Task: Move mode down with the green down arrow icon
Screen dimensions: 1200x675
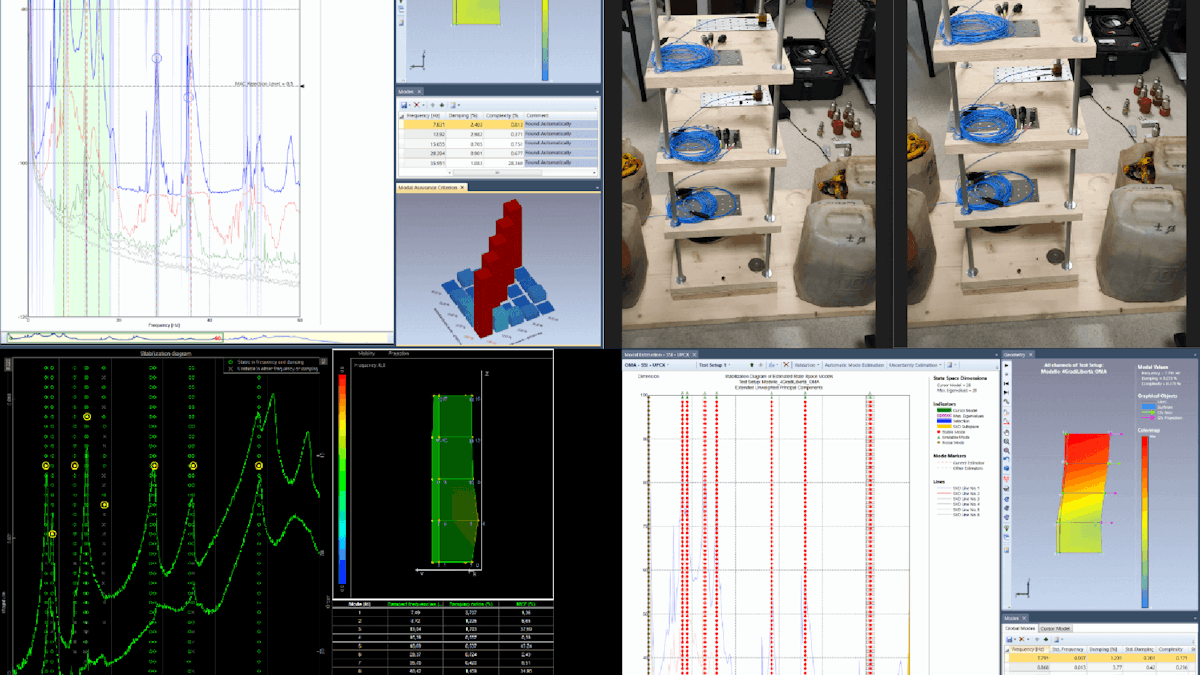Action: click(442, 105)
